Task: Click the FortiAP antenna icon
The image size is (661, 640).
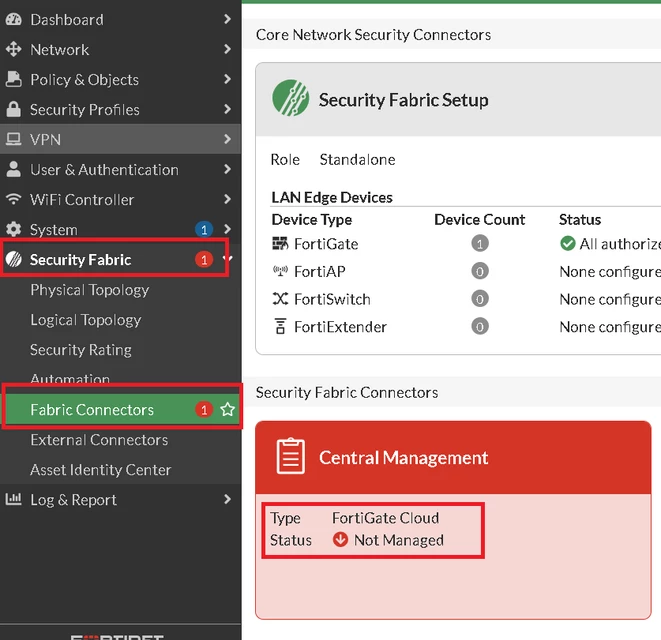Action: pos(280,271)
